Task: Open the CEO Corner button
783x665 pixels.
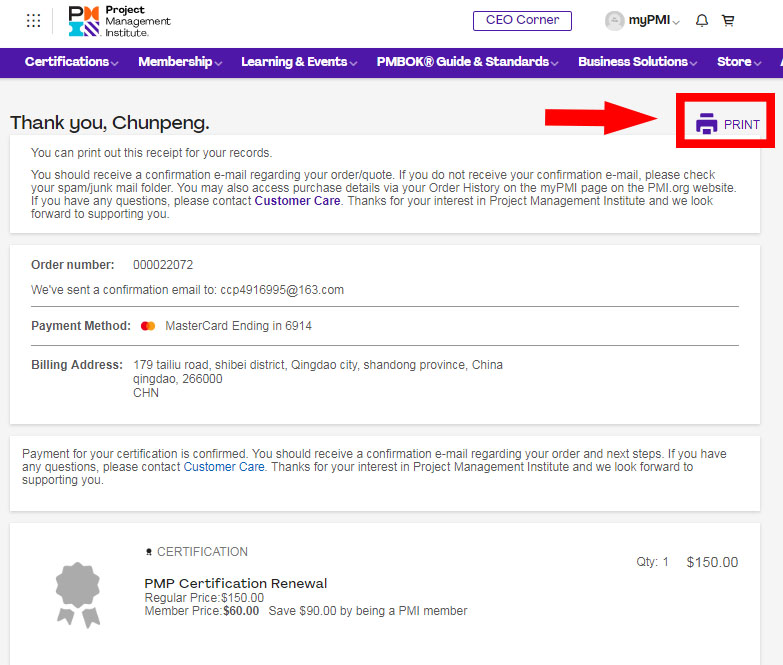Action: click(x=522, y=20)
